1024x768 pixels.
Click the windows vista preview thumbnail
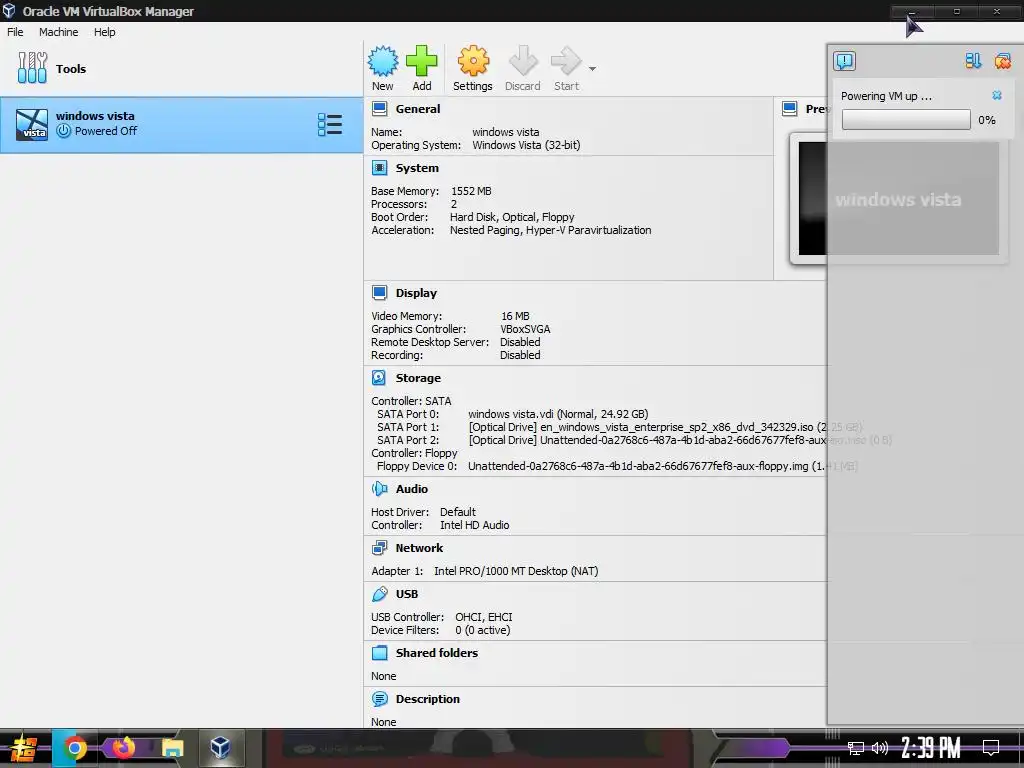coord(898,199)
